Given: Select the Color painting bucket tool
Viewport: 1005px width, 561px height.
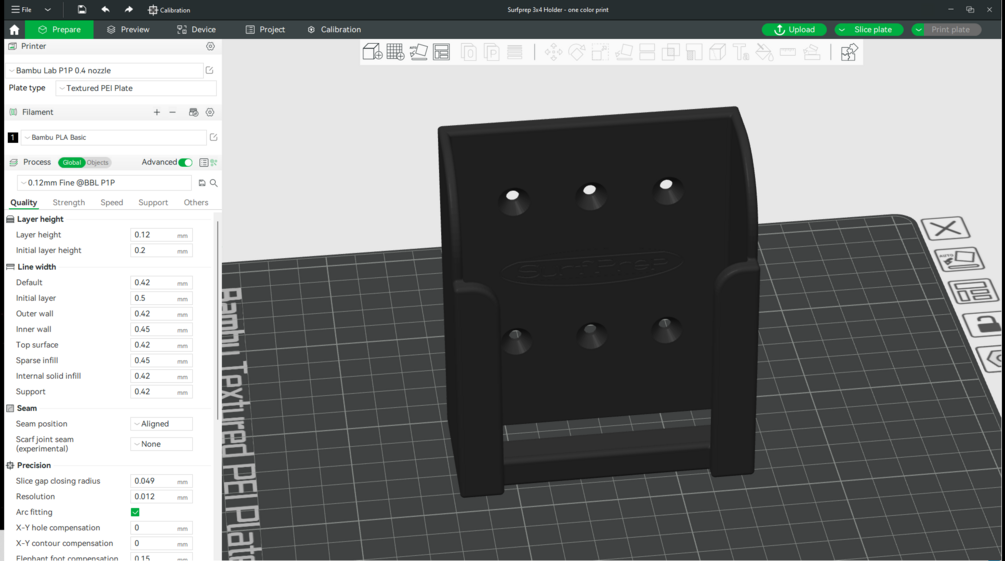Looking at the screenshot, I should [x=764, y=52].
